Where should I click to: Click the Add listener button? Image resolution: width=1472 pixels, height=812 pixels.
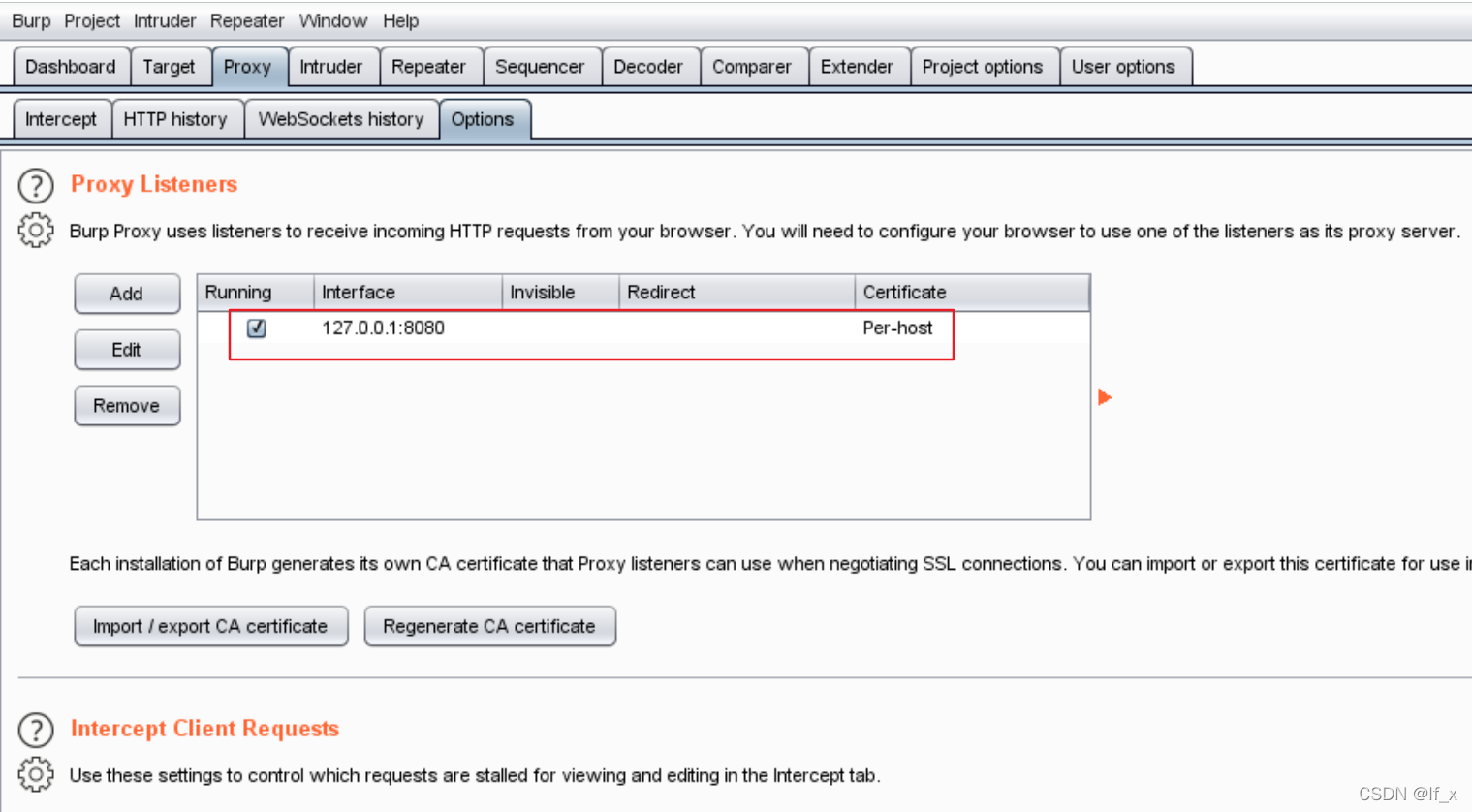pos(127,294)
